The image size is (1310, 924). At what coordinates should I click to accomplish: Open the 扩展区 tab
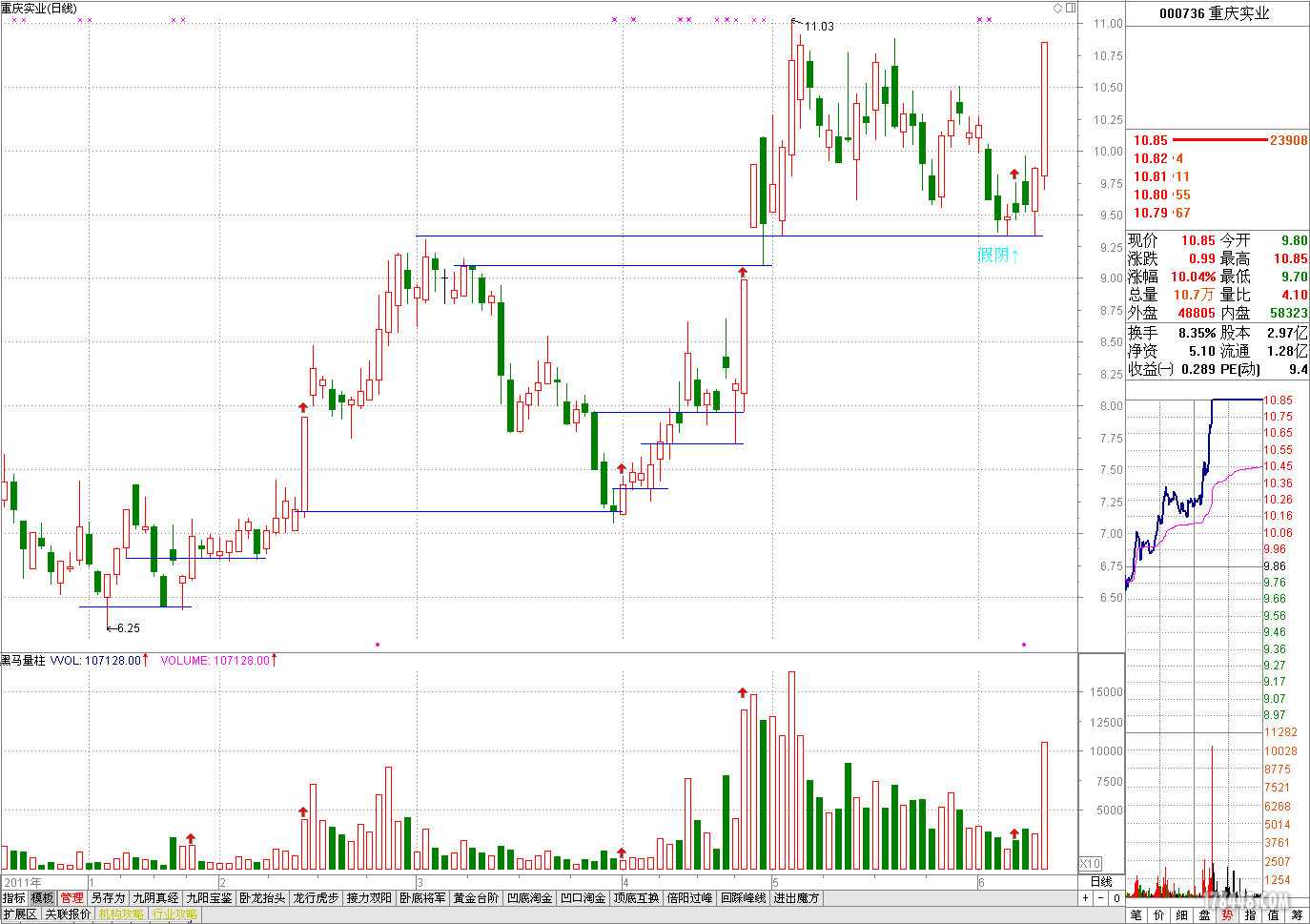[x=20, y=914]
